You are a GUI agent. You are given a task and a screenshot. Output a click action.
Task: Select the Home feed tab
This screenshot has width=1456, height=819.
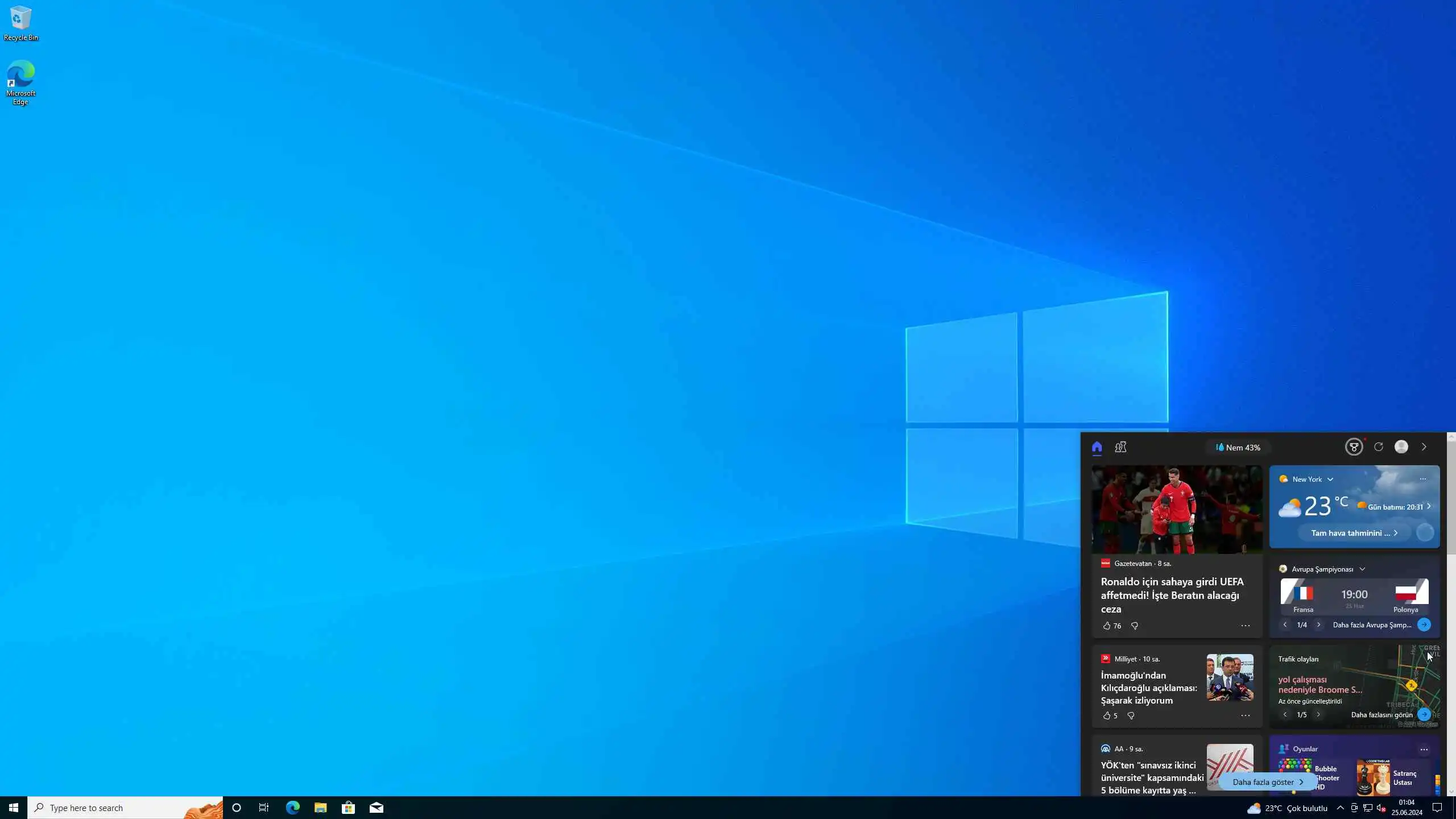[1097, 447]
